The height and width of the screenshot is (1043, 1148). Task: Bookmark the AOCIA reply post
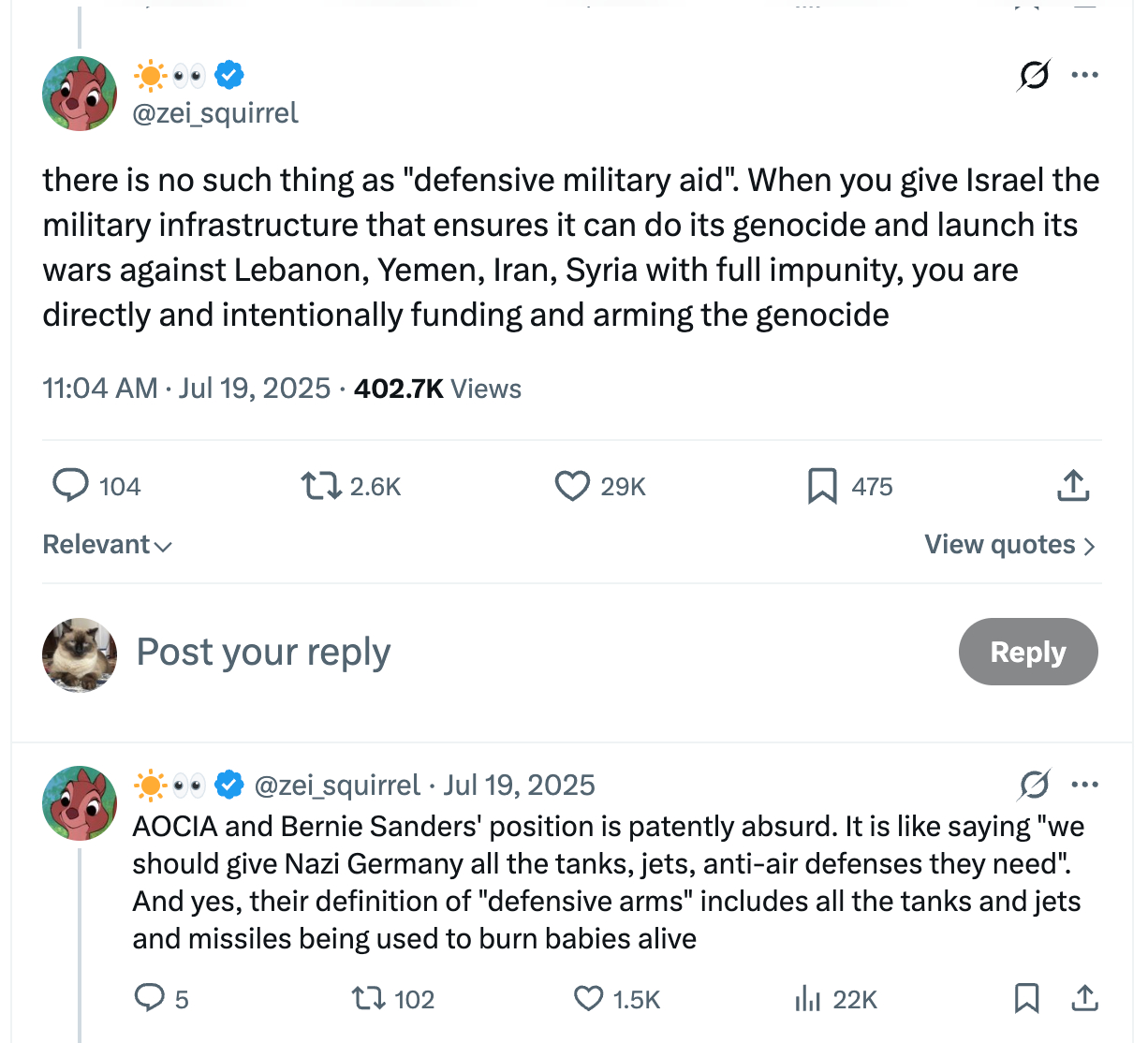click(x=1026, y=999)
